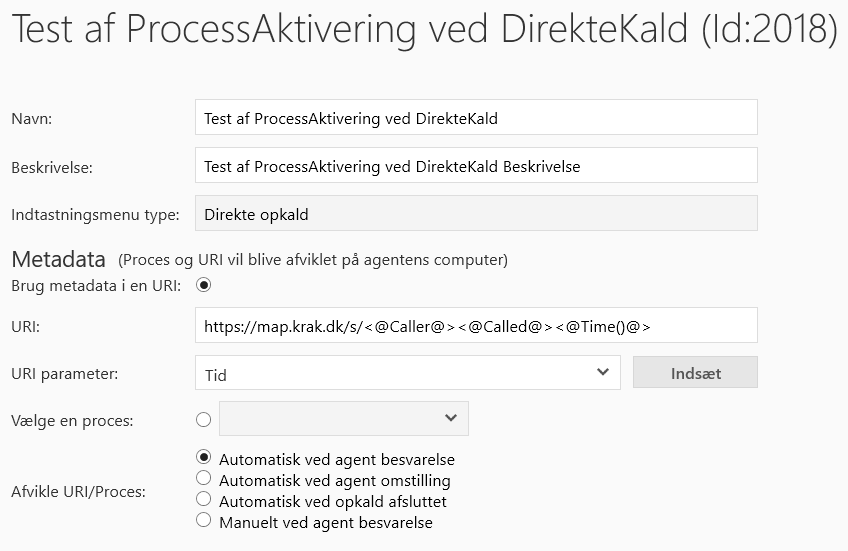Viewport: 848px width, 551px height.
Task: Click the URI field containing map.krak.dk
Action: pyautogui.click(x=476, y=325)
